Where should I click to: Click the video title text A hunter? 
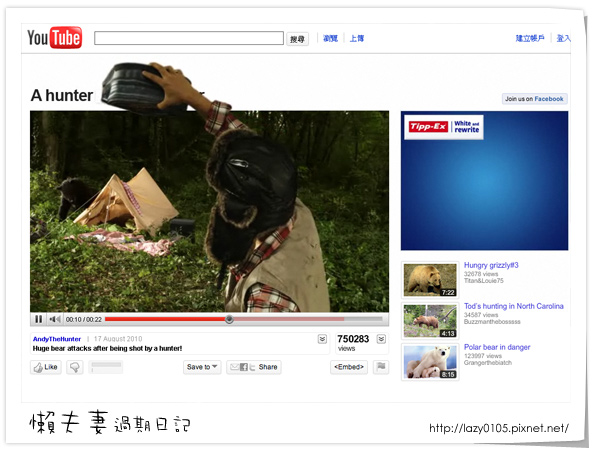coord(62,95)
